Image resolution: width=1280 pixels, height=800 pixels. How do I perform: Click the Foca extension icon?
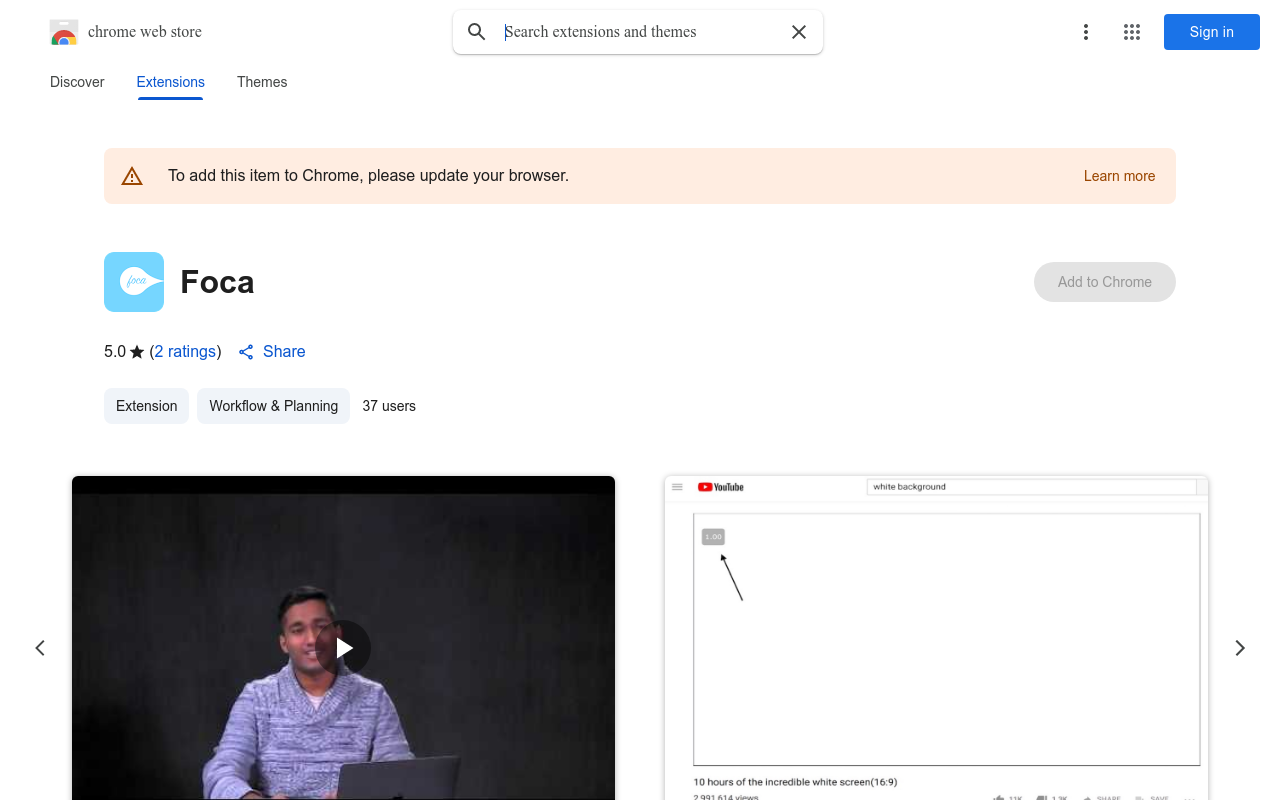tap(134, 282)
